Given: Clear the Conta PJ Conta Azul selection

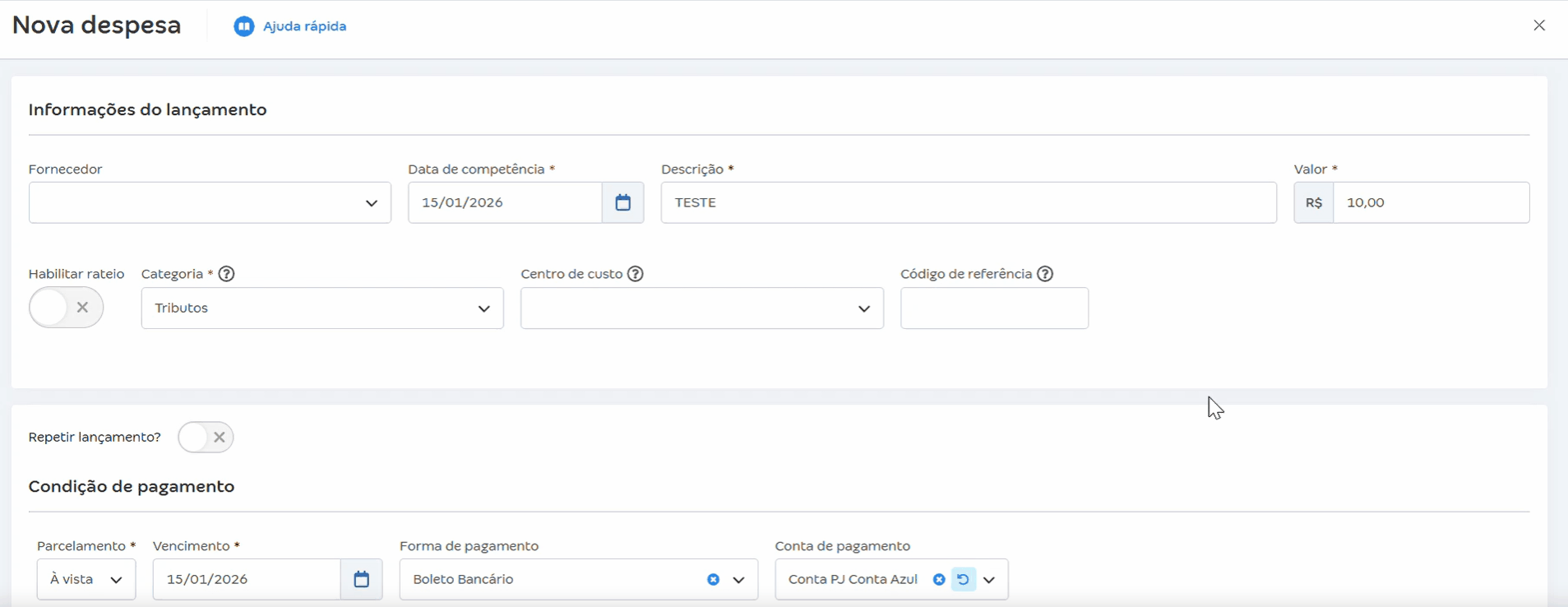Looking at the screenshot, I should tap(938, 580).
